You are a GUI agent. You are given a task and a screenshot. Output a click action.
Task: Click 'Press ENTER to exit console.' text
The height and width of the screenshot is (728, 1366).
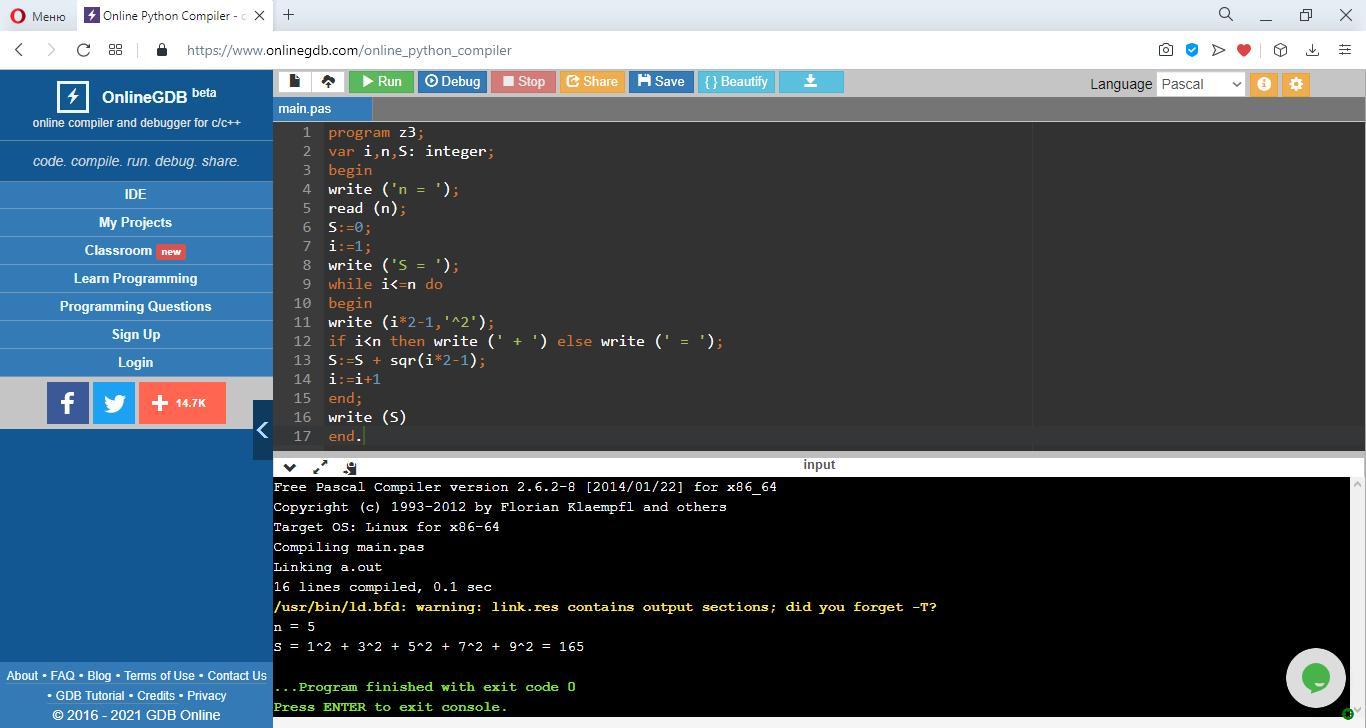[x=390, y=707]
